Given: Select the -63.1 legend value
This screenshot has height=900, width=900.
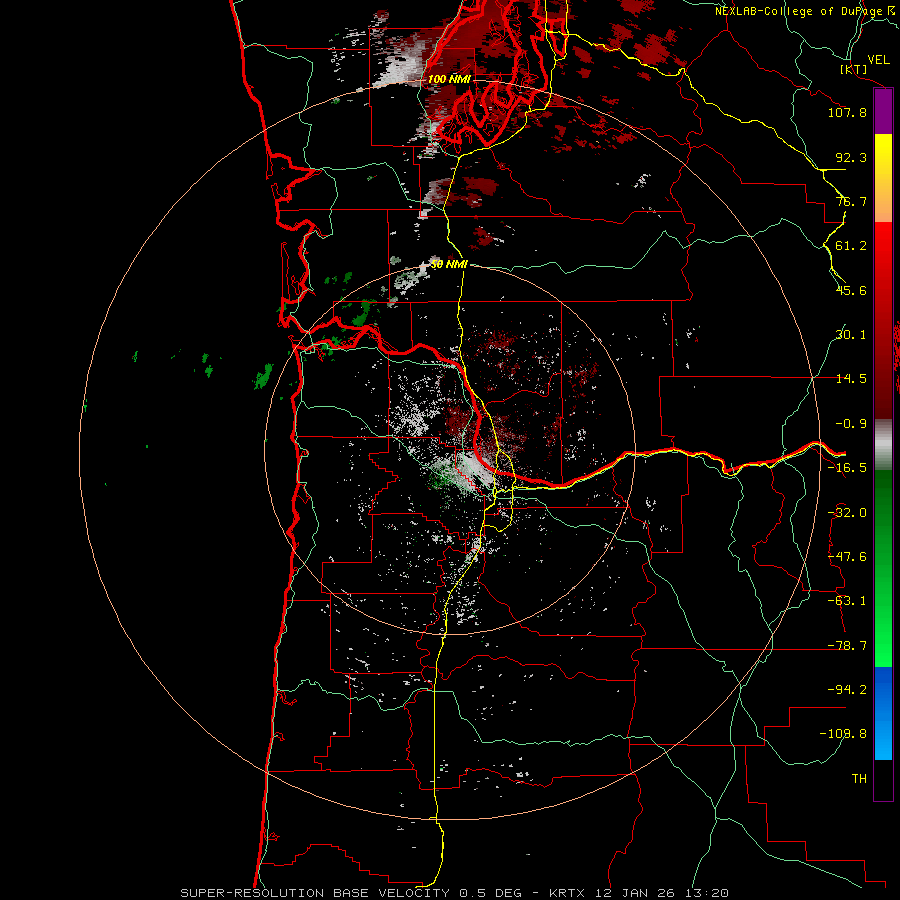Looking at the screenshot, I should click(847, 601).
